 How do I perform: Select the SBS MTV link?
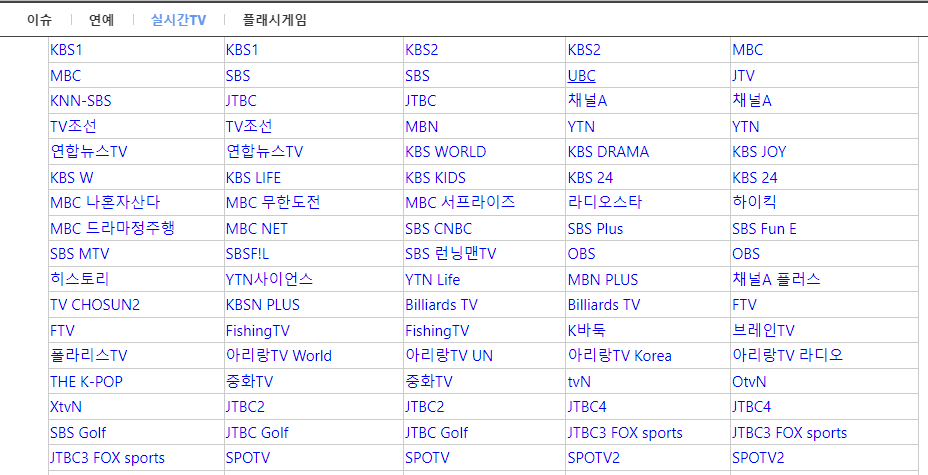79,254
